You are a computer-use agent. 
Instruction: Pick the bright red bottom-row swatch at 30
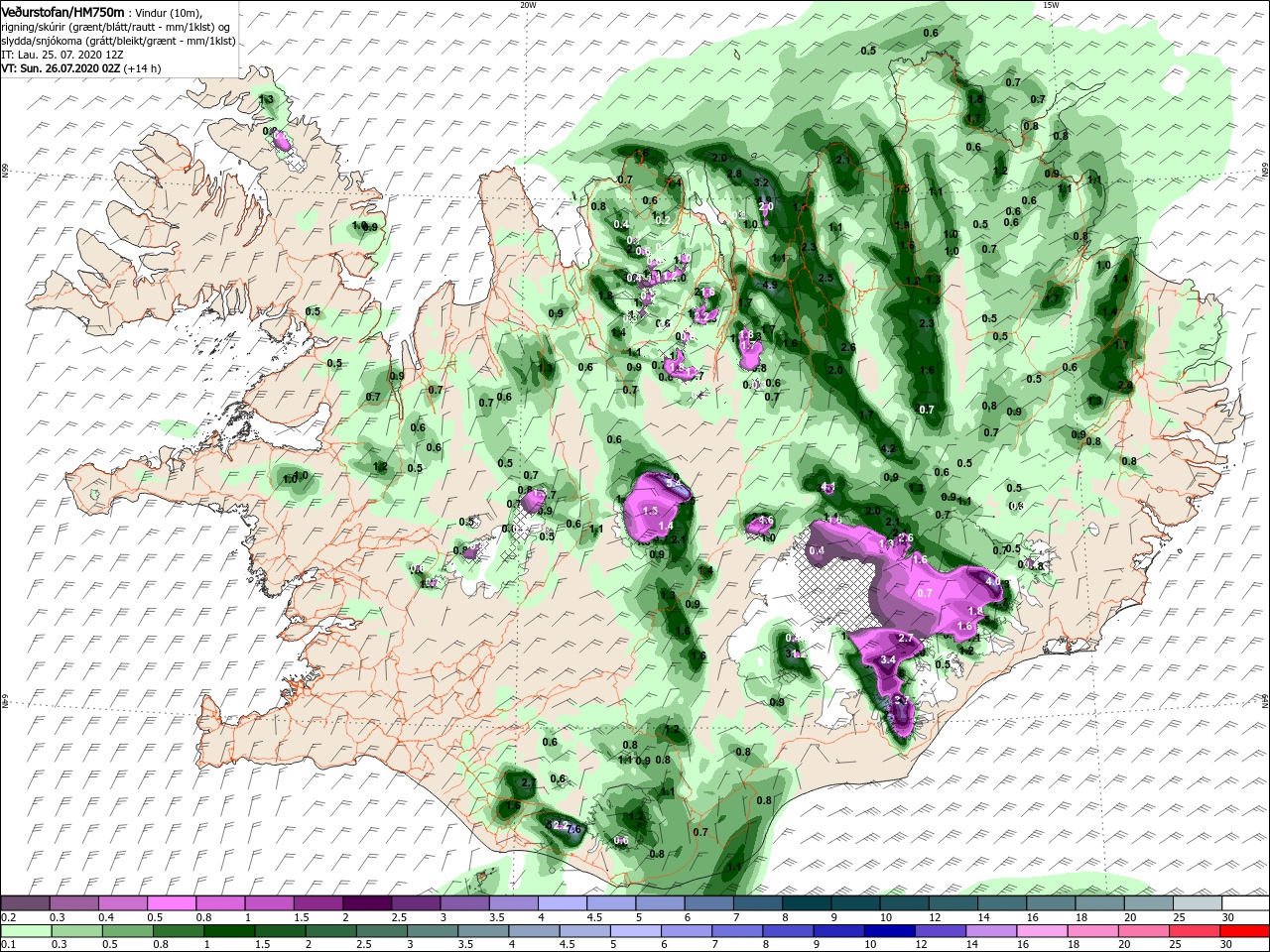click(x=1244, y=931)
